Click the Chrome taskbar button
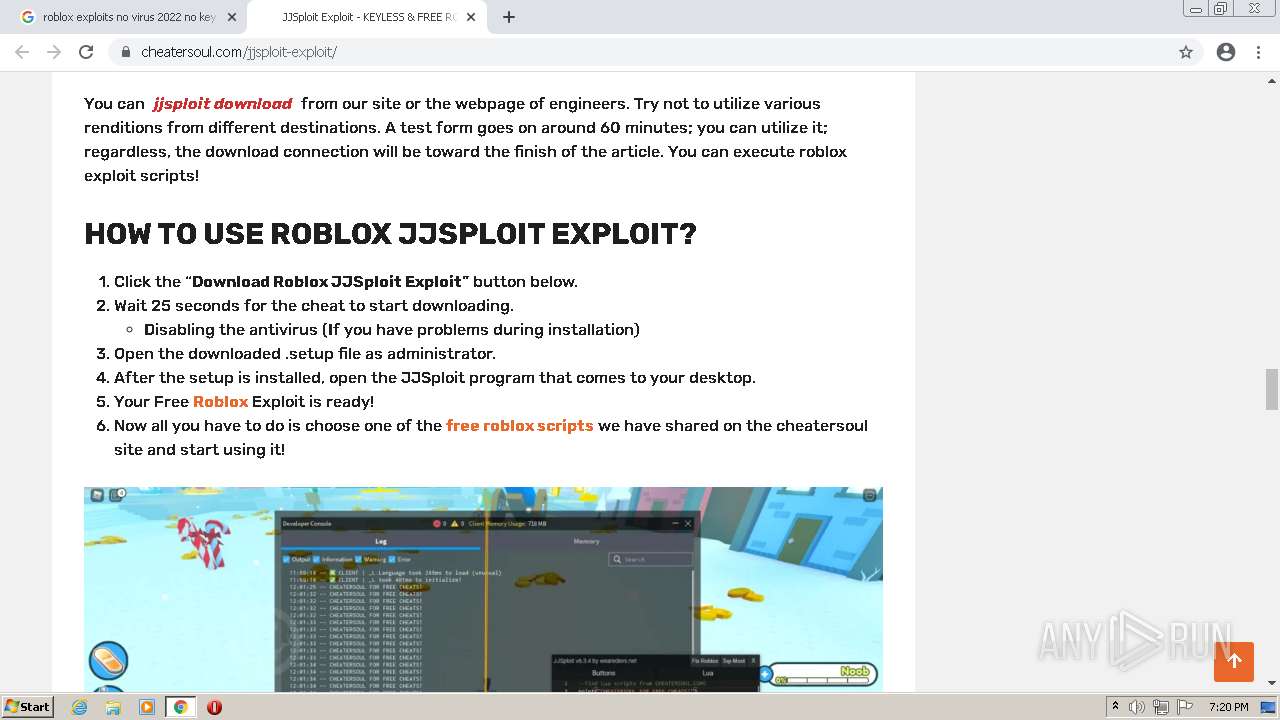1280x720 pixels. tap(180, 707)
